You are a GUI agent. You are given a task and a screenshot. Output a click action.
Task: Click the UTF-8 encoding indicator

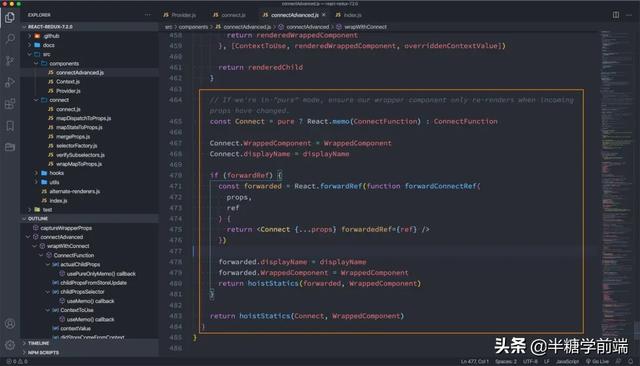pyautogui.click(x=530, y=362)
